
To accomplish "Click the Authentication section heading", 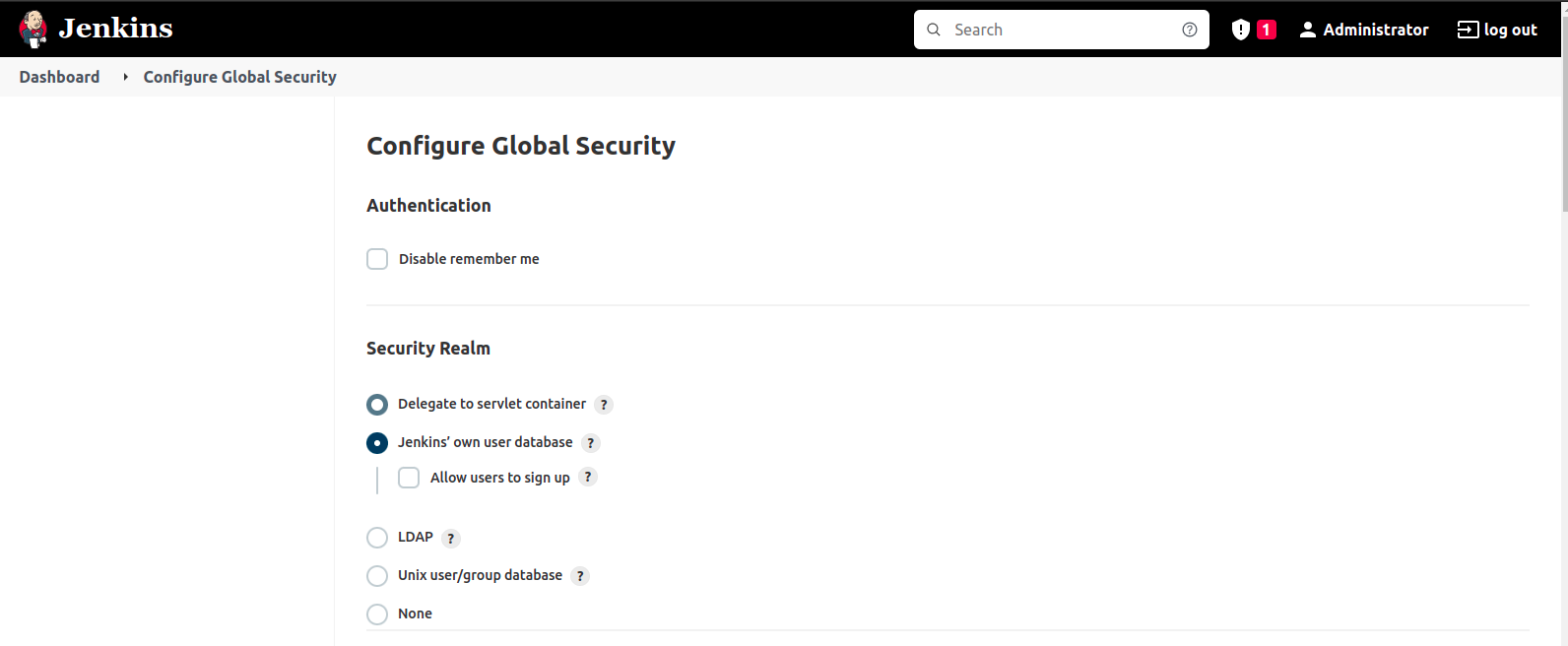I will [428, 206].
